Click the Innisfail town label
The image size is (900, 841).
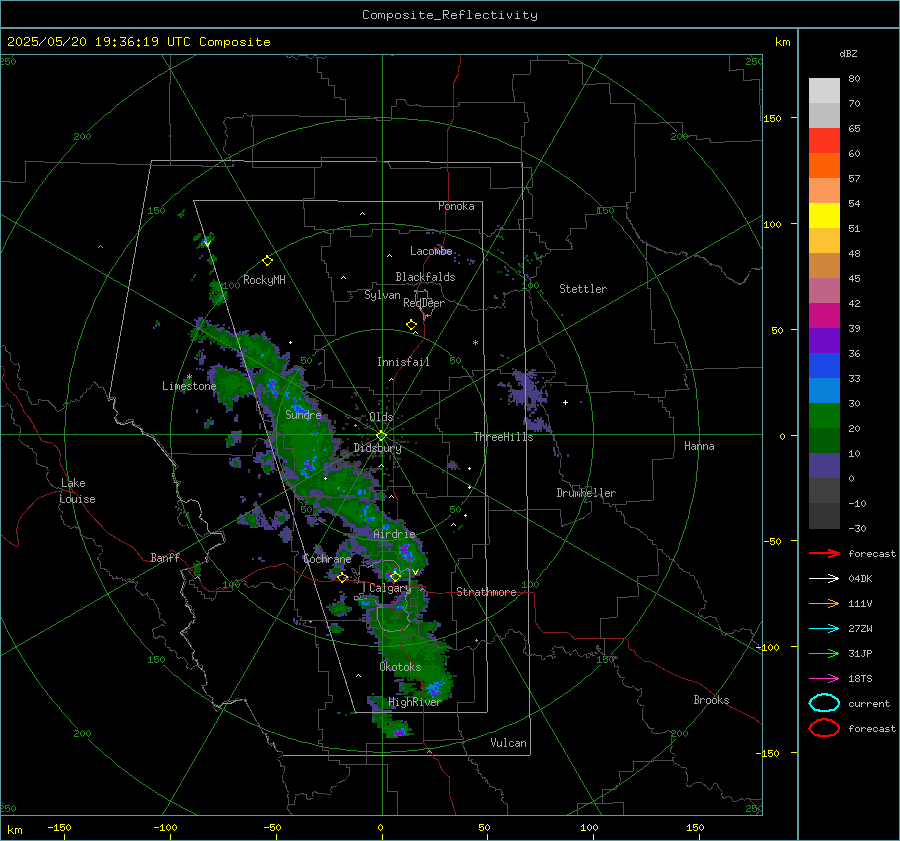403,362
